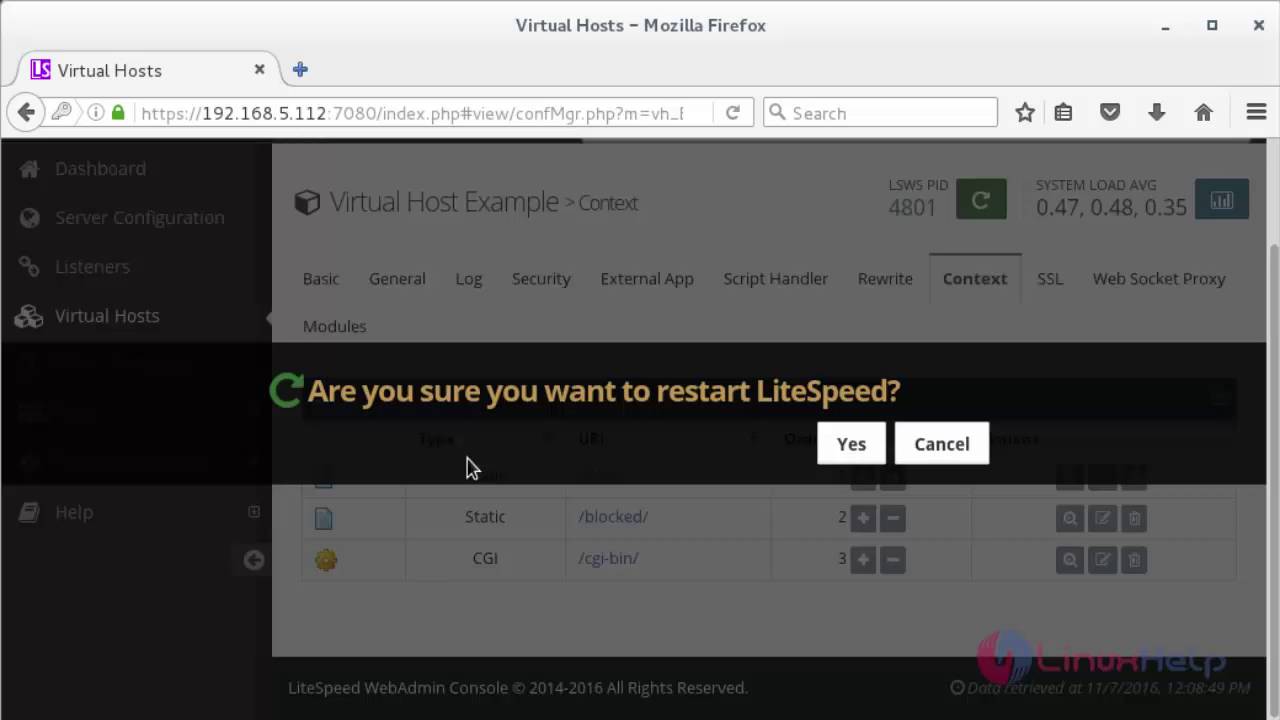Click the Firefox Search field
1280x720 pixels.
click(x=880, y=113)
